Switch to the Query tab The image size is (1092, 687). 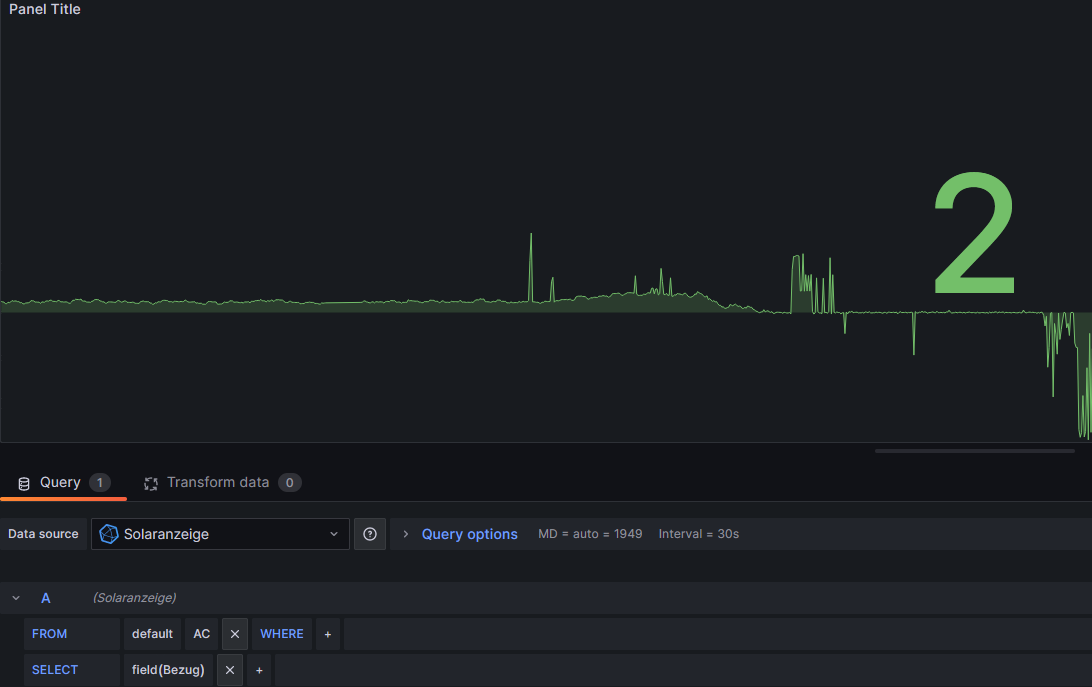[60, 482]
